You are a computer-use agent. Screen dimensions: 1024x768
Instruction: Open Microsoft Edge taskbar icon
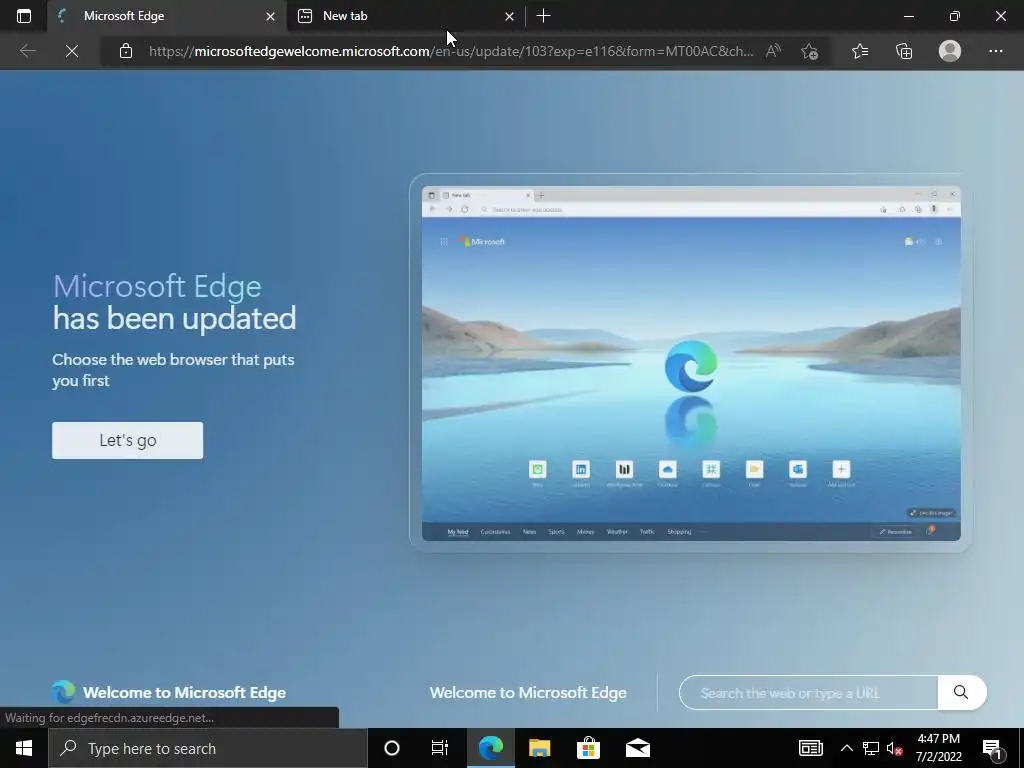pos(490,748)
